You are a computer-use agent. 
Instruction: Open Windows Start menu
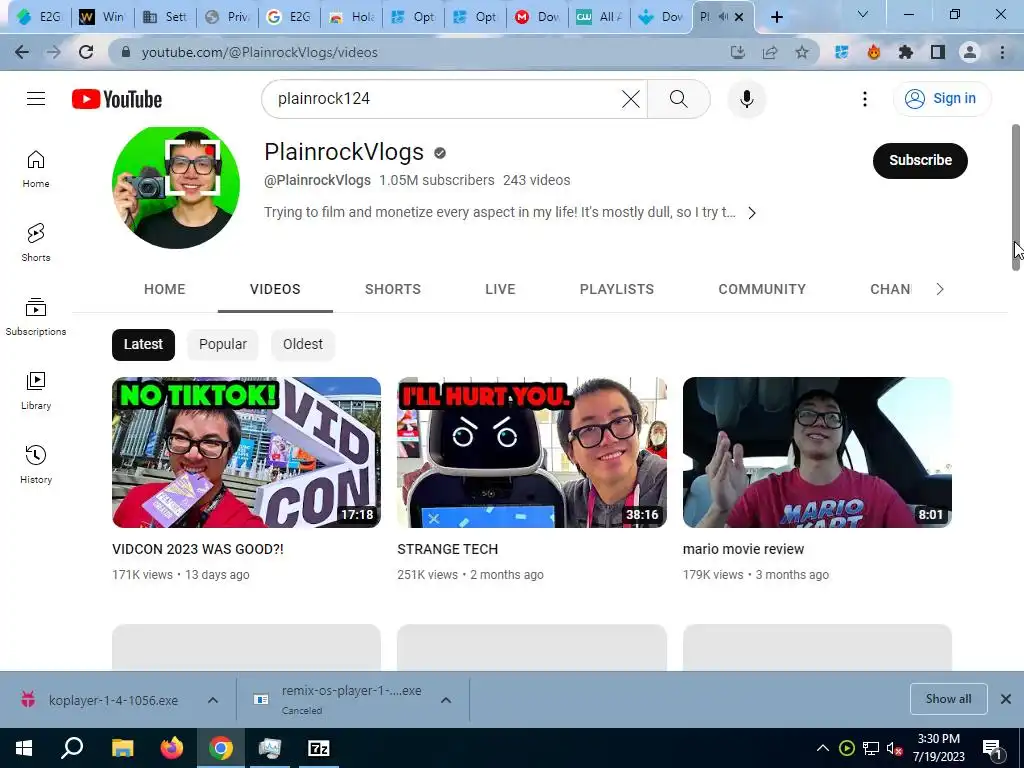[x=24, y=748]
